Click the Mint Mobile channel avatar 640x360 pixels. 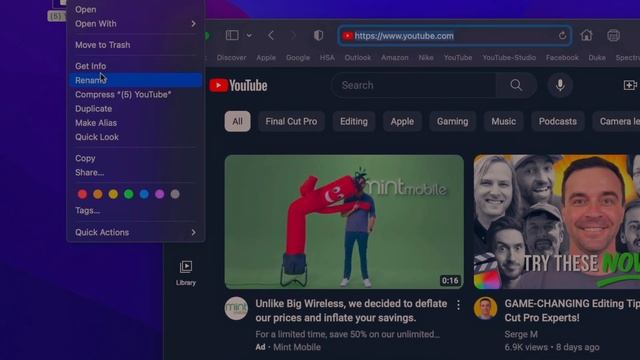pyautogui.click(x=236, y=309)
